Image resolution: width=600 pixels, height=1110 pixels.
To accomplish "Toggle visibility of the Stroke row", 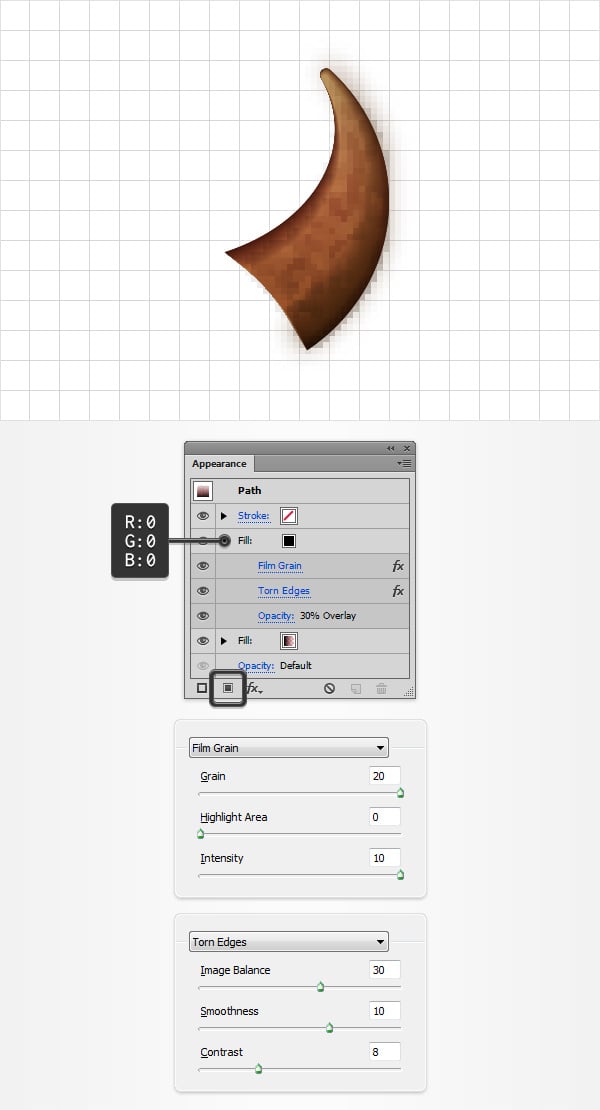I will (203, 516).
